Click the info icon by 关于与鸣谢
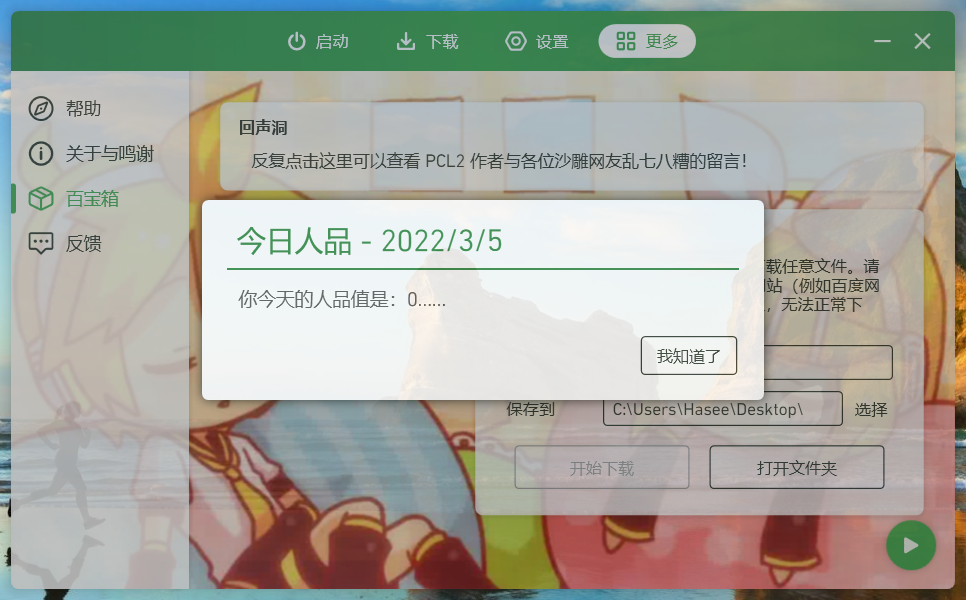Viewport: 966px width, 600px height. [41, 153]
